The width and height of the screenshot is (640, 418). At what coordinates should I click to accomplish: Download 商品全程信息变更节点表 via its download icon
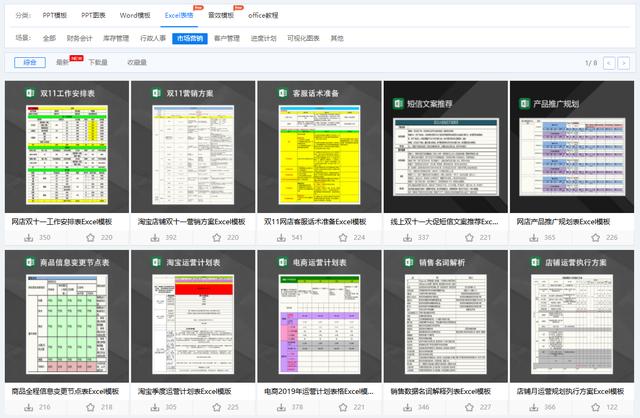pyautogui.click(x=29, y=407)
